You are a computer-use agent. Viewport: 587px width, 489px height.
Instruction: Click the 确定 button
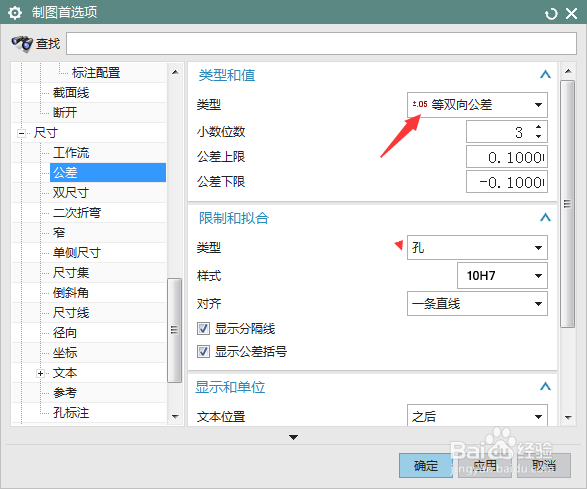click(x=426, y=465)
